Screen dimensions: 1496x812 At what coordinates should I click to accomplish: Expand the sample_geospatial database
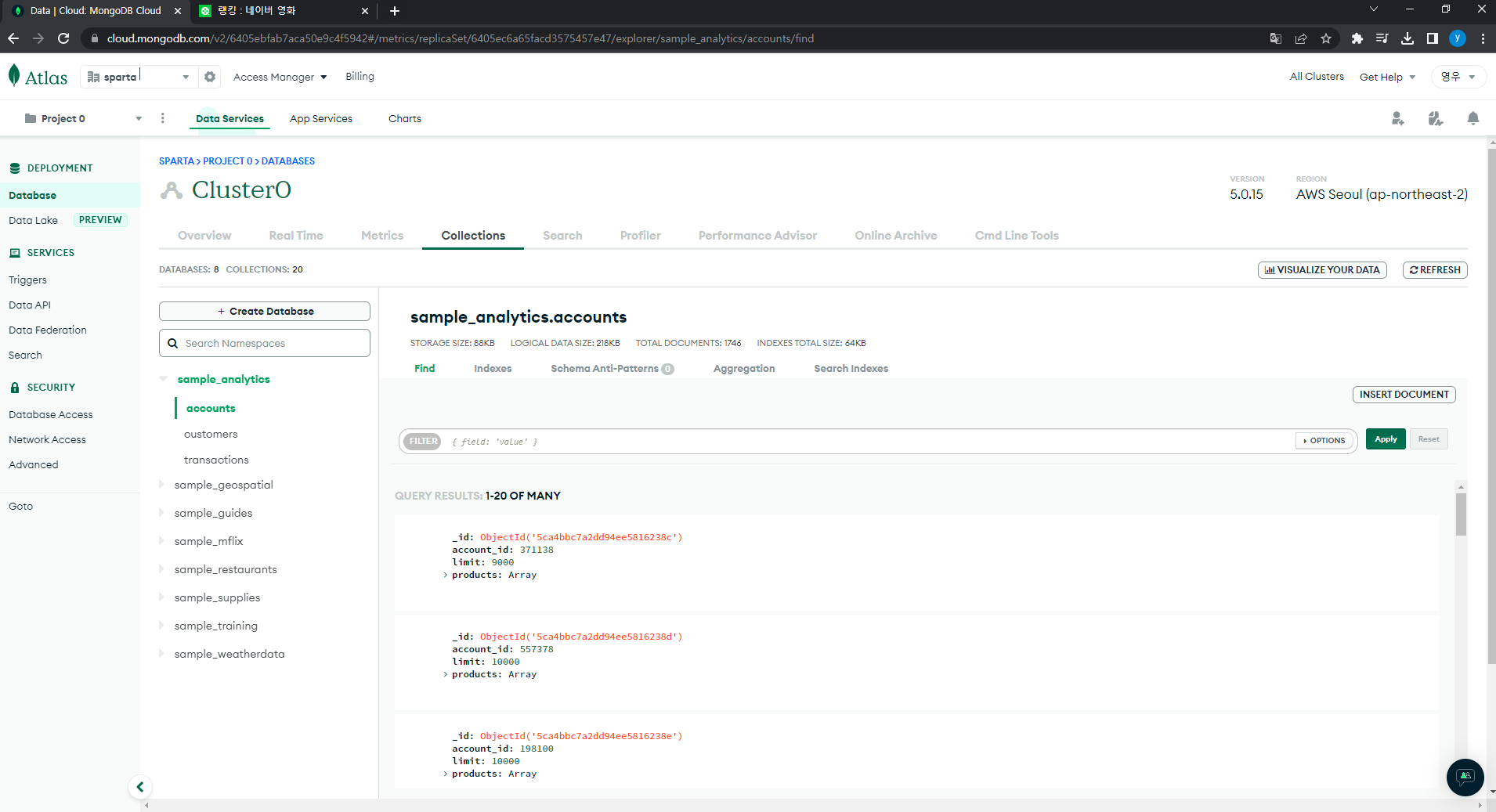[162, 485]
